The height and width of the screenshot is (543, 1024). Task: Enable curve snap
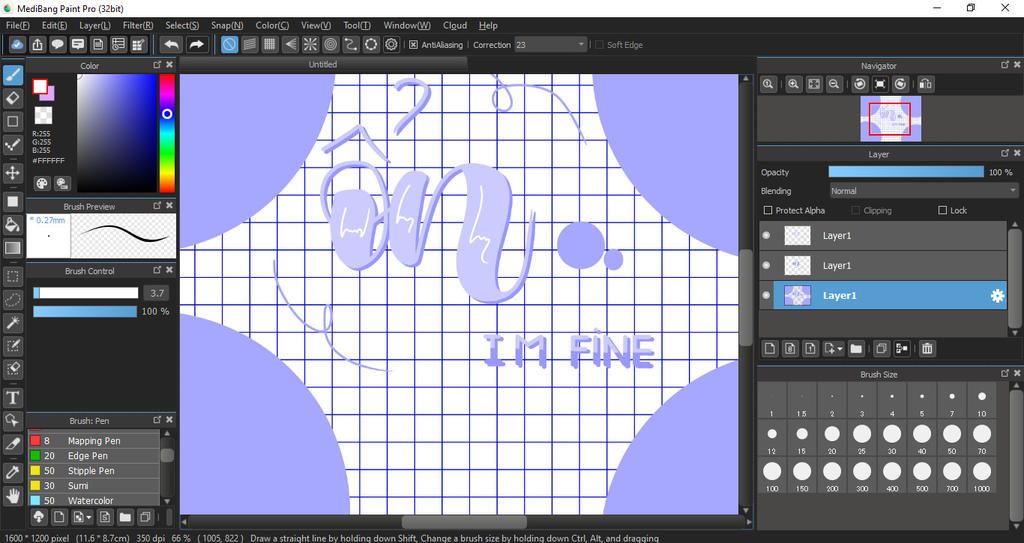tap(351, 44)
